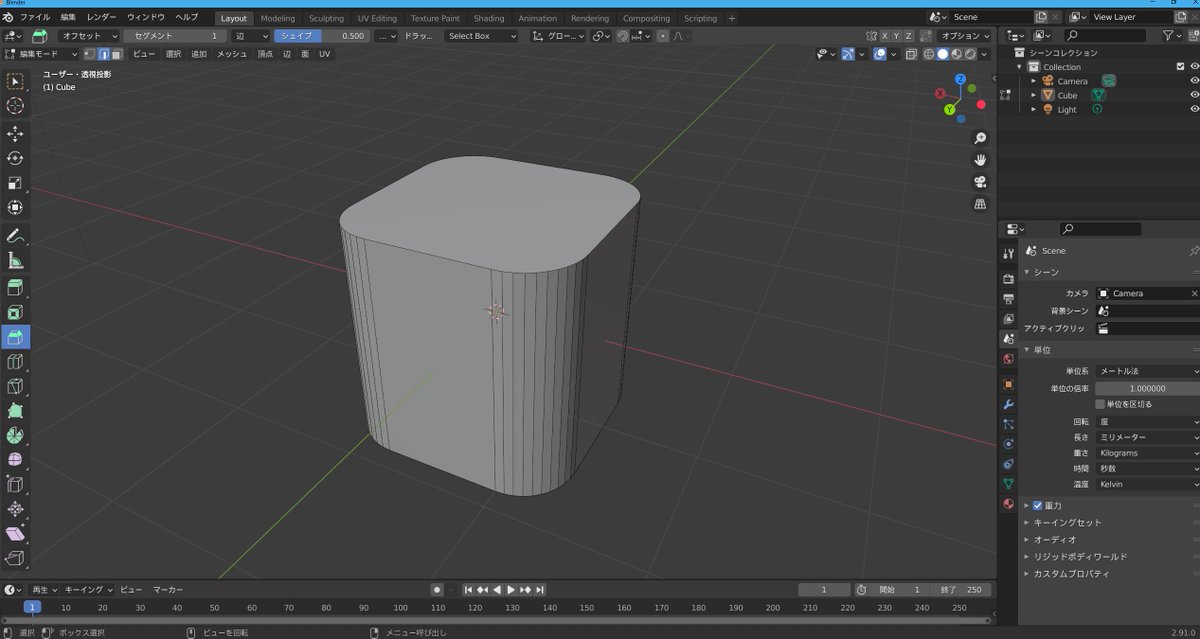
Task: Select the Smooth tool
Action: tap(15, 460)
